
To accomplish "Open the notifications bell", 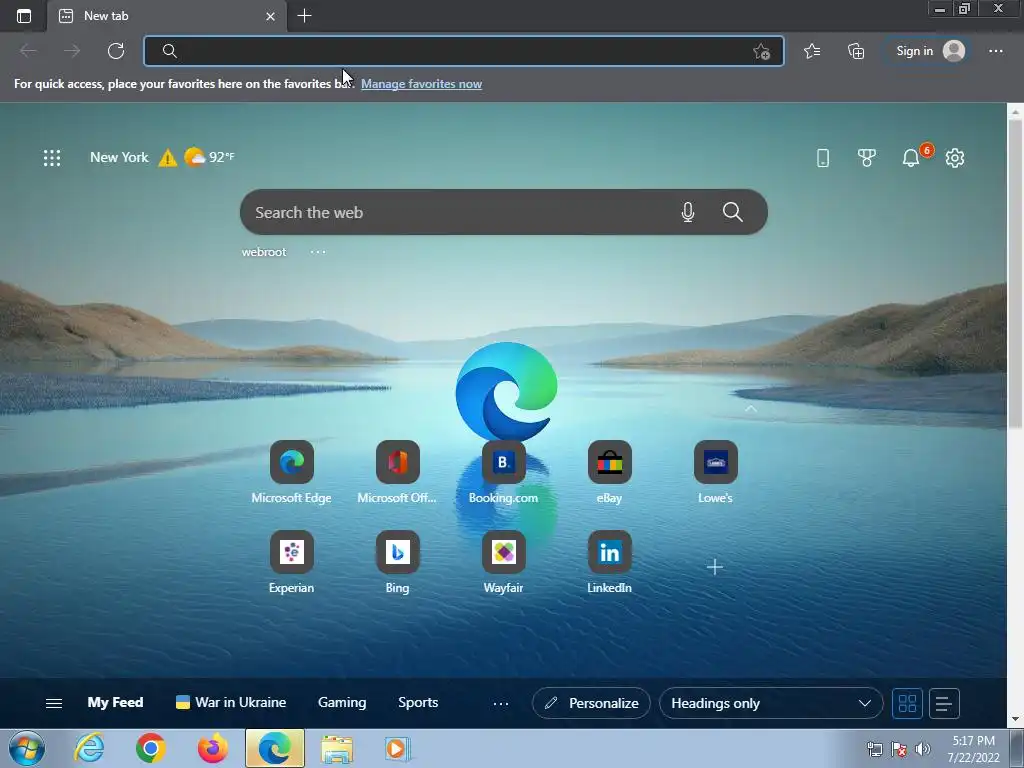I will coord(911,157).
